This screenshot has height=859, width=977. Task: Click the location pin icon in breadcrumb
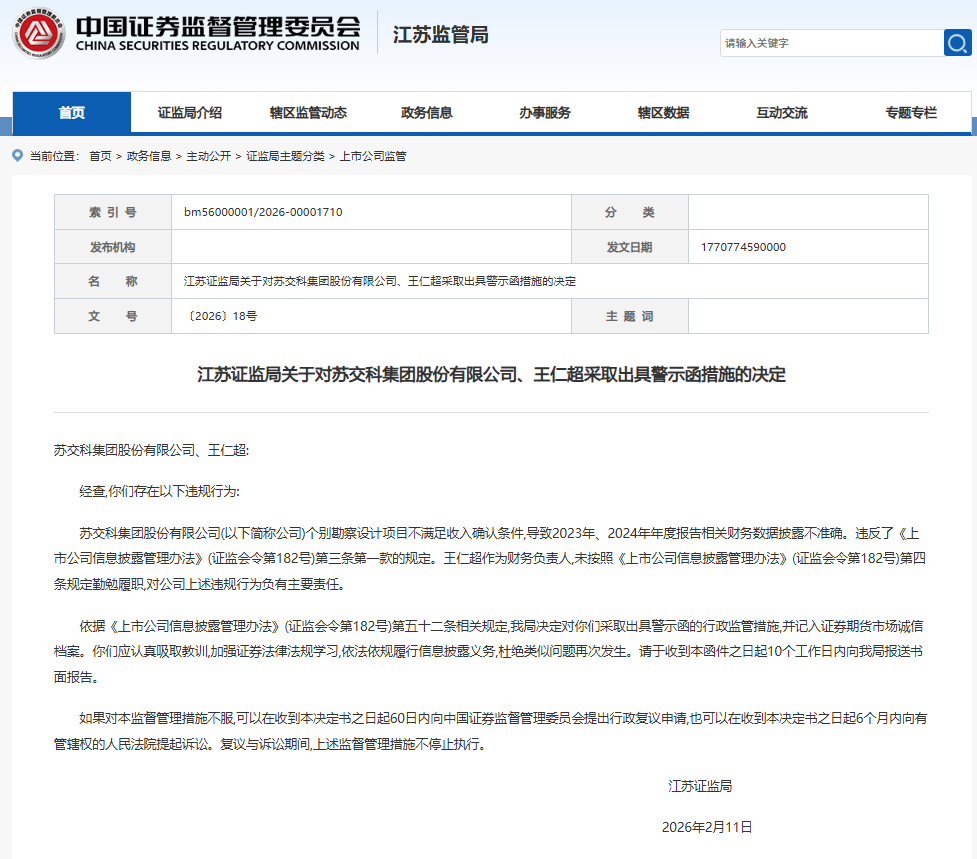[x=17, y=155]
